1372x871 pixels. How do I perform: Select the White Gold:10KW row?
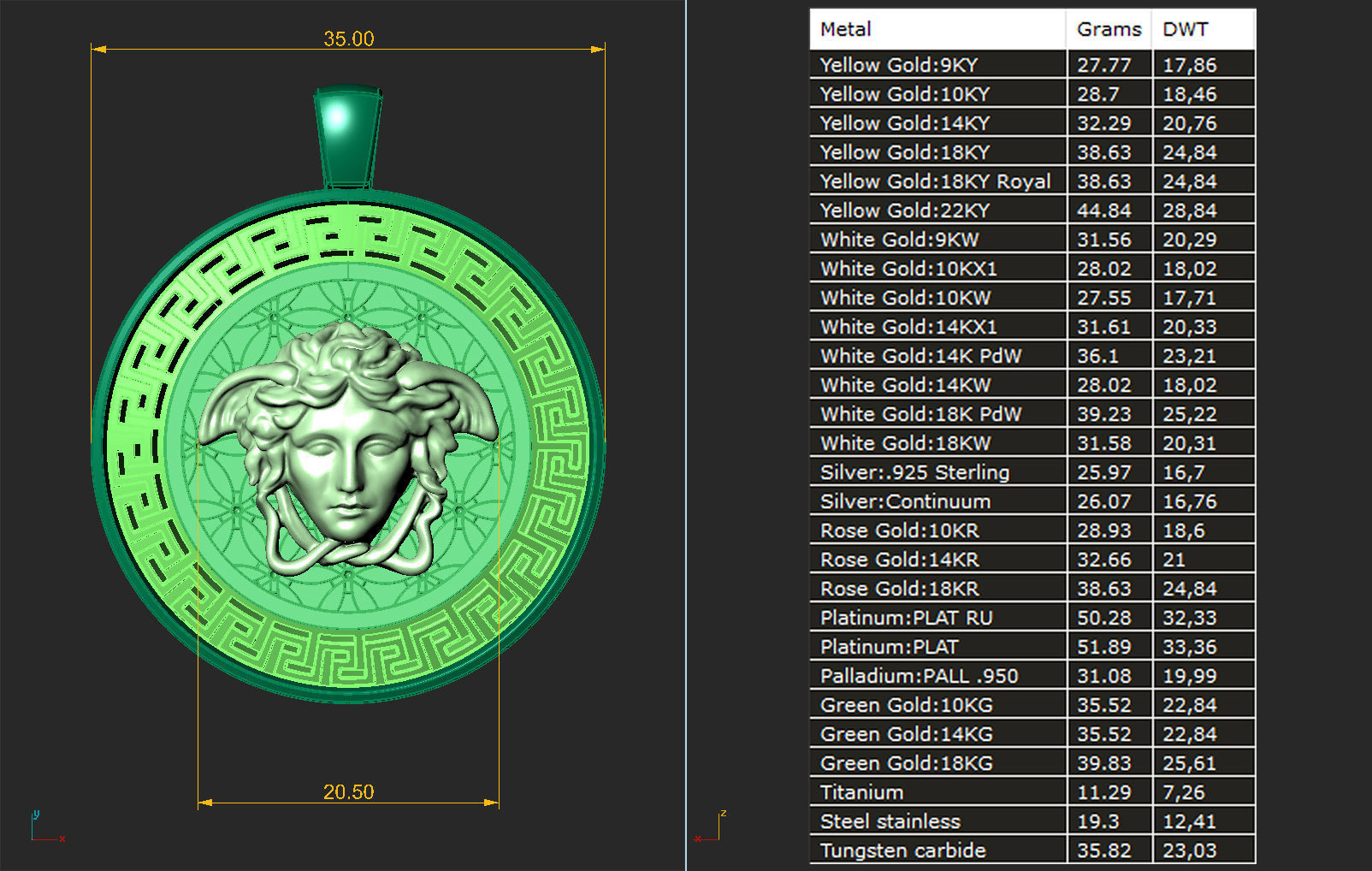click(1032, 298)
